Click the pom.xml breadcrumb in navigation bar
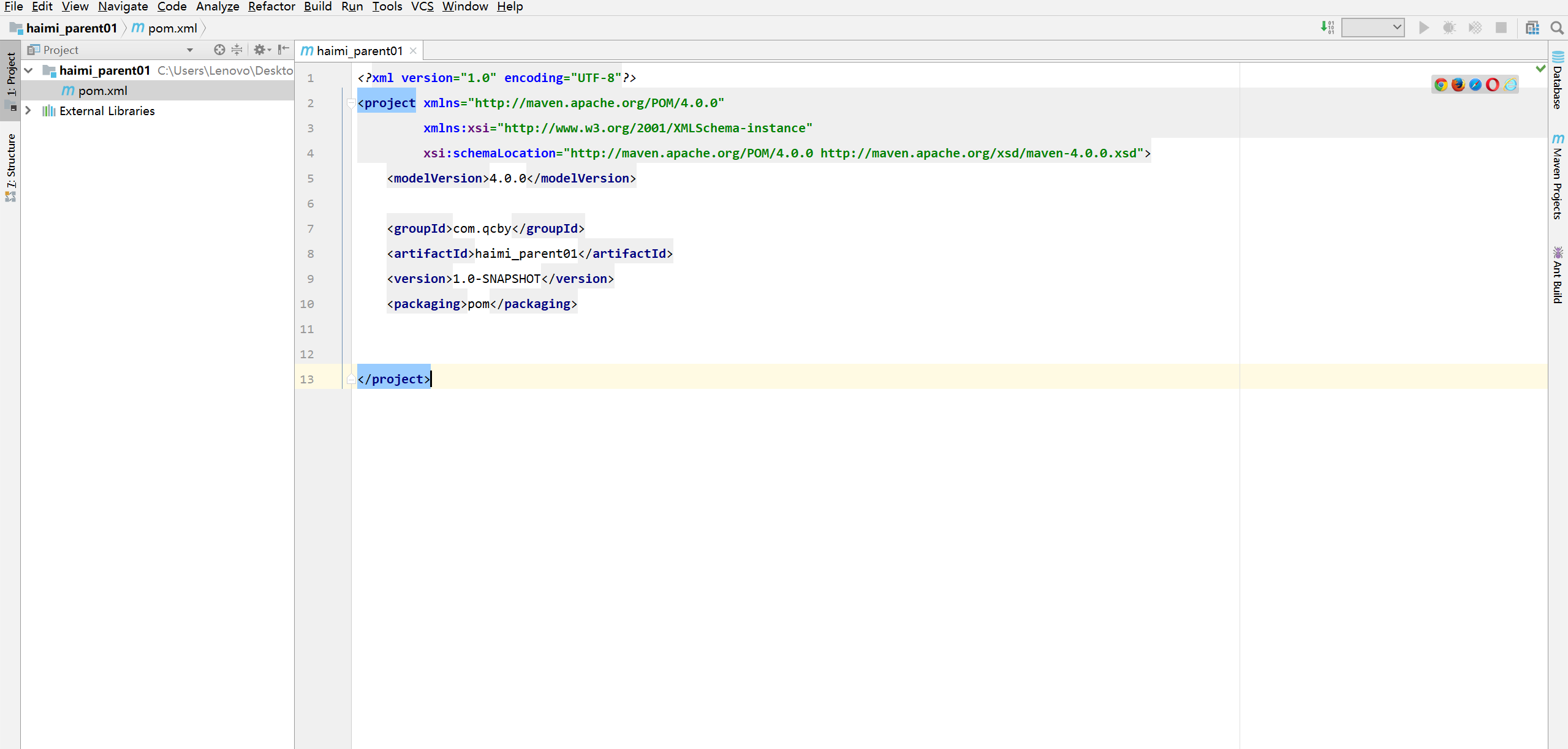Screen dimensions: 1568x749 pyautogui.click(x=172, y=28)
